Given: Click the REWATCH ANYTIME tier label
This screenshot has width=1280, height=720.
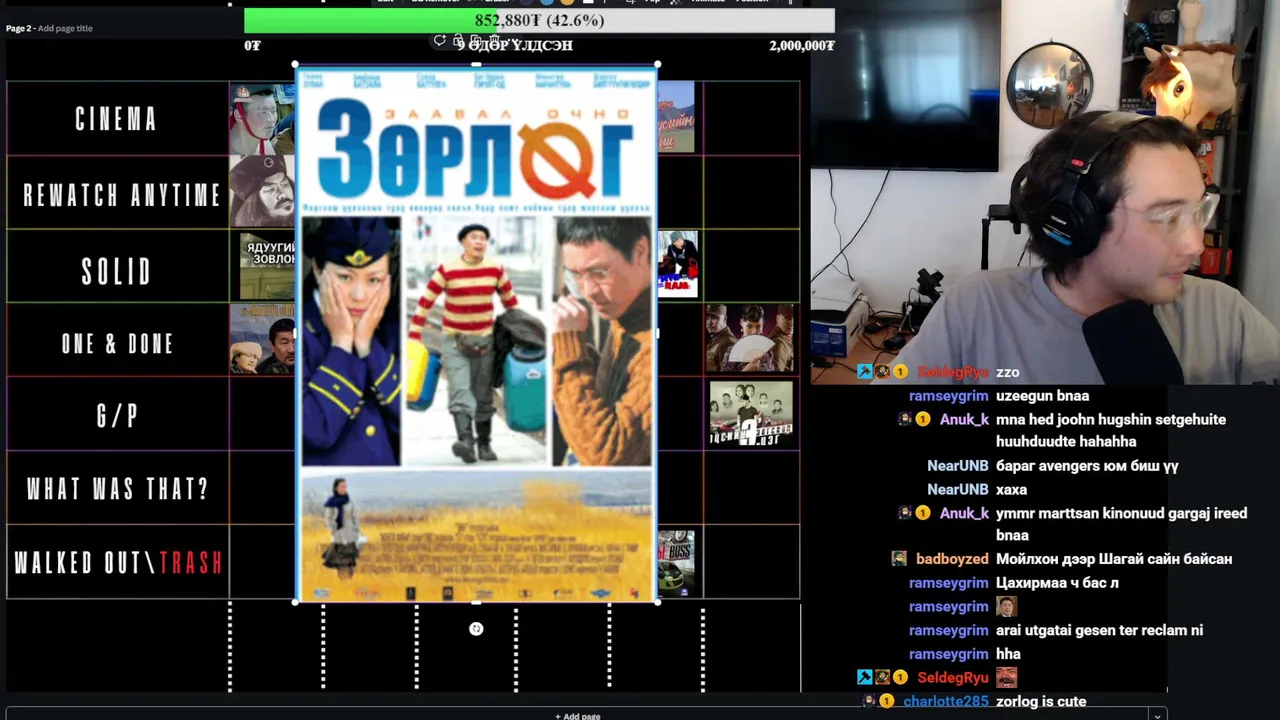Looking at the screenshot, I should pos(121,195).
